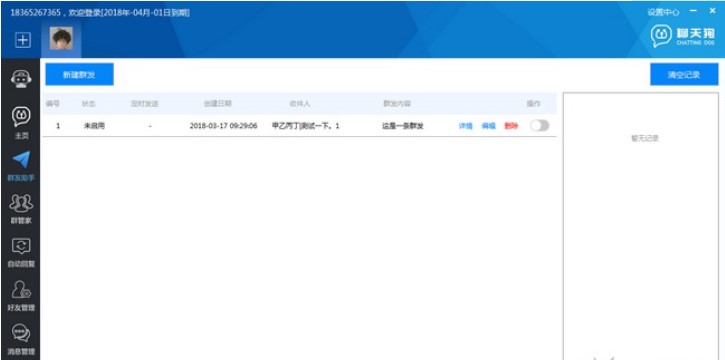The image size is (725, 360).
Task: Select the user avatar thumbnail
Action: [x=61, y=39]
